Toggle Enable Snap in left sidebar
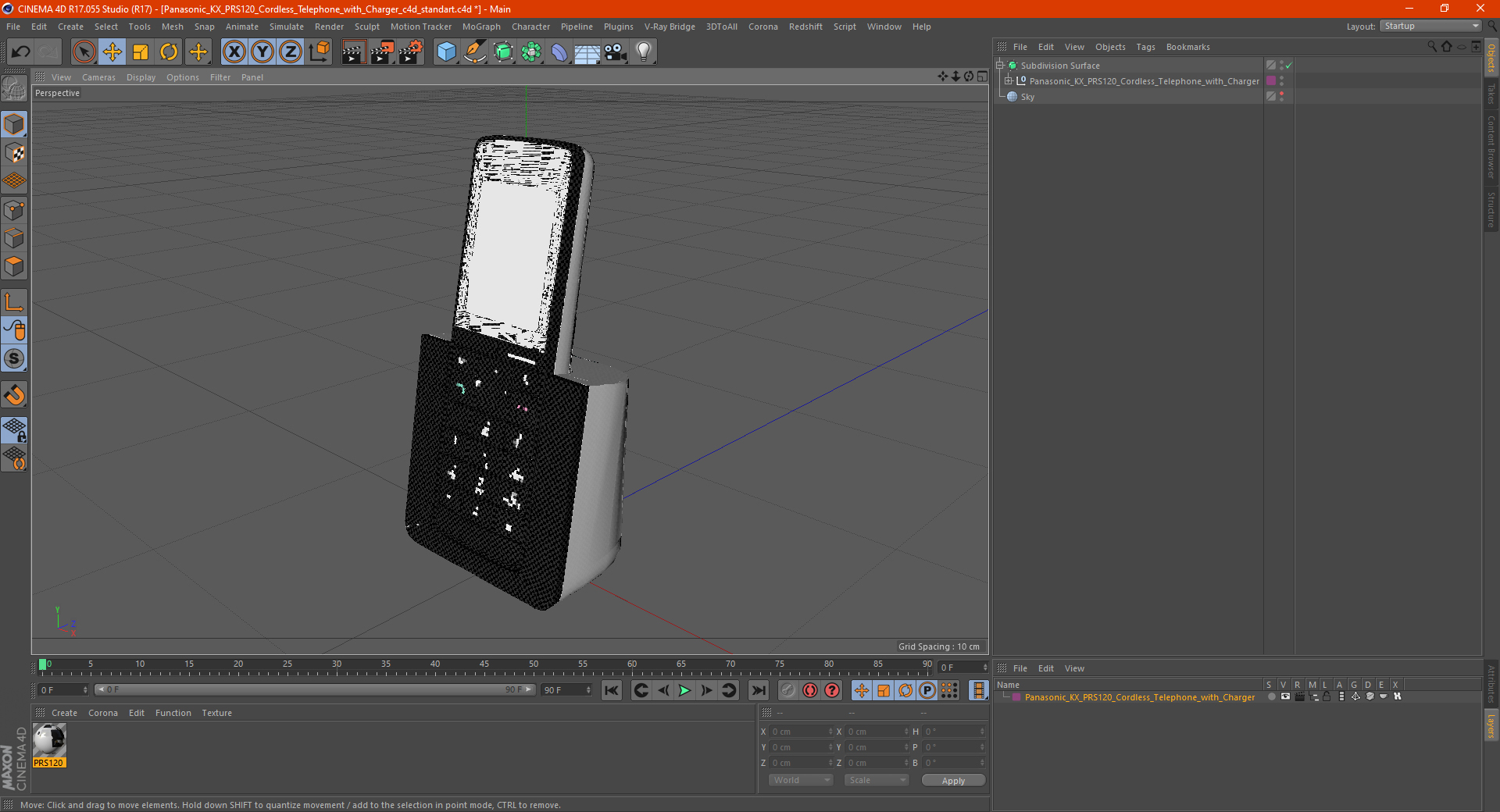This screenshot has height=812, width=1500. coord(14,395)
